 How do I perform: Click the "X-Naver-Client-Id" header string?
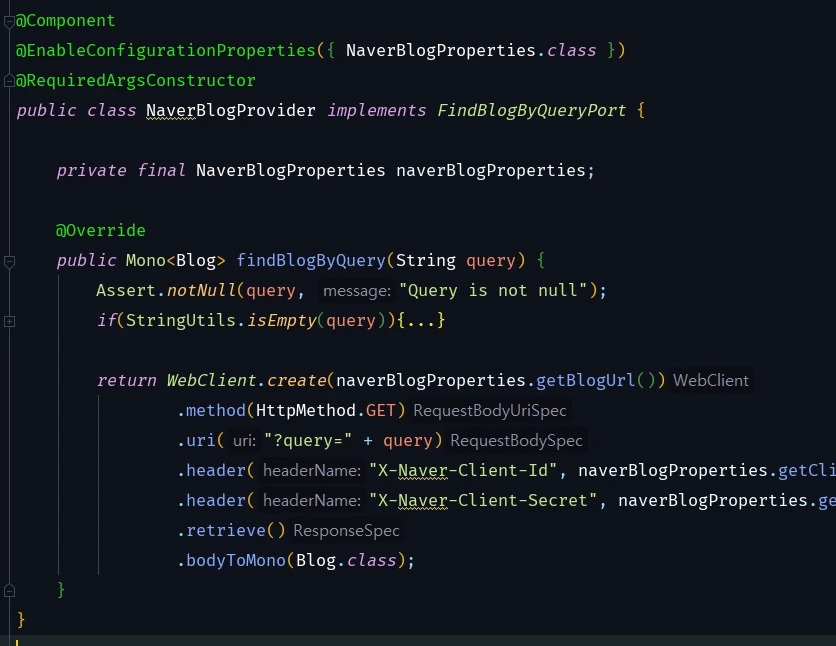pos(463,471)
